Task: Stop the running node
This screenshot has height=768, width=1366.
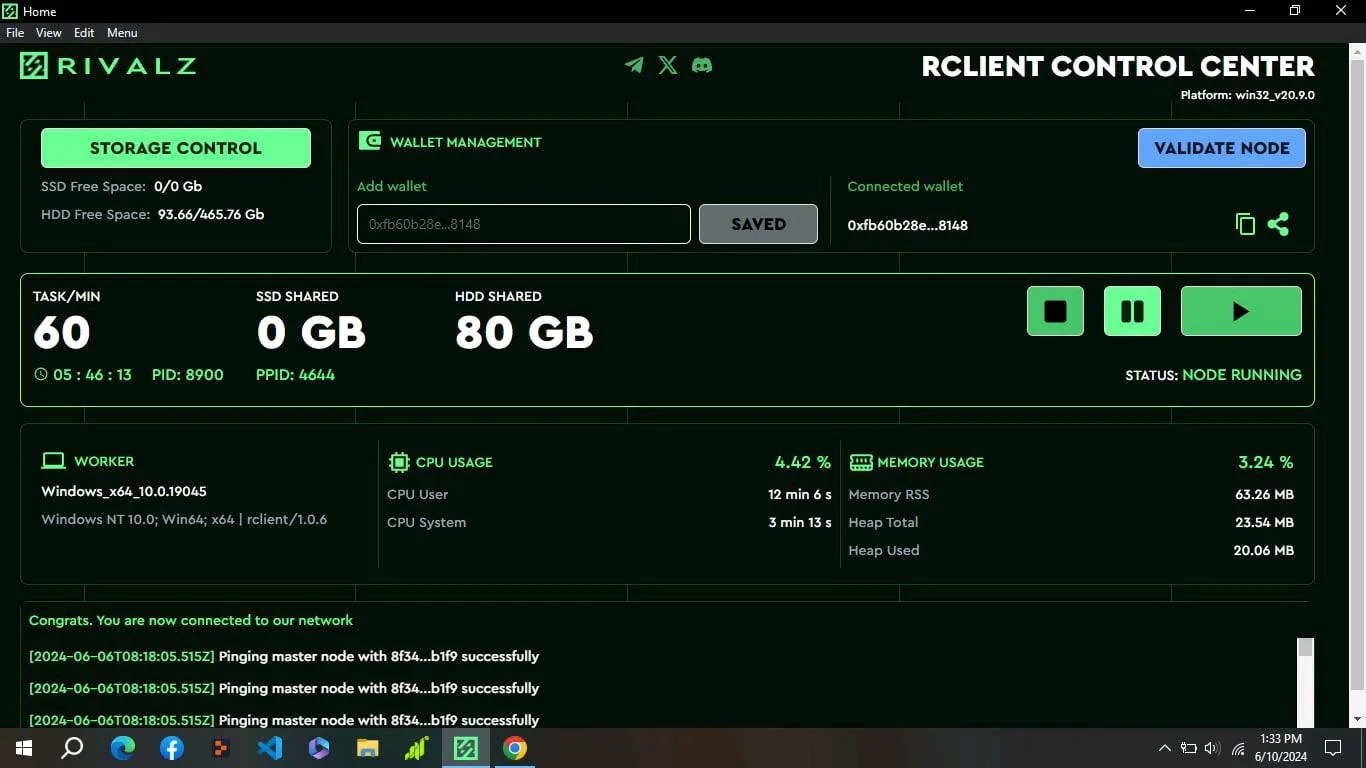Action: point(1055,311)
